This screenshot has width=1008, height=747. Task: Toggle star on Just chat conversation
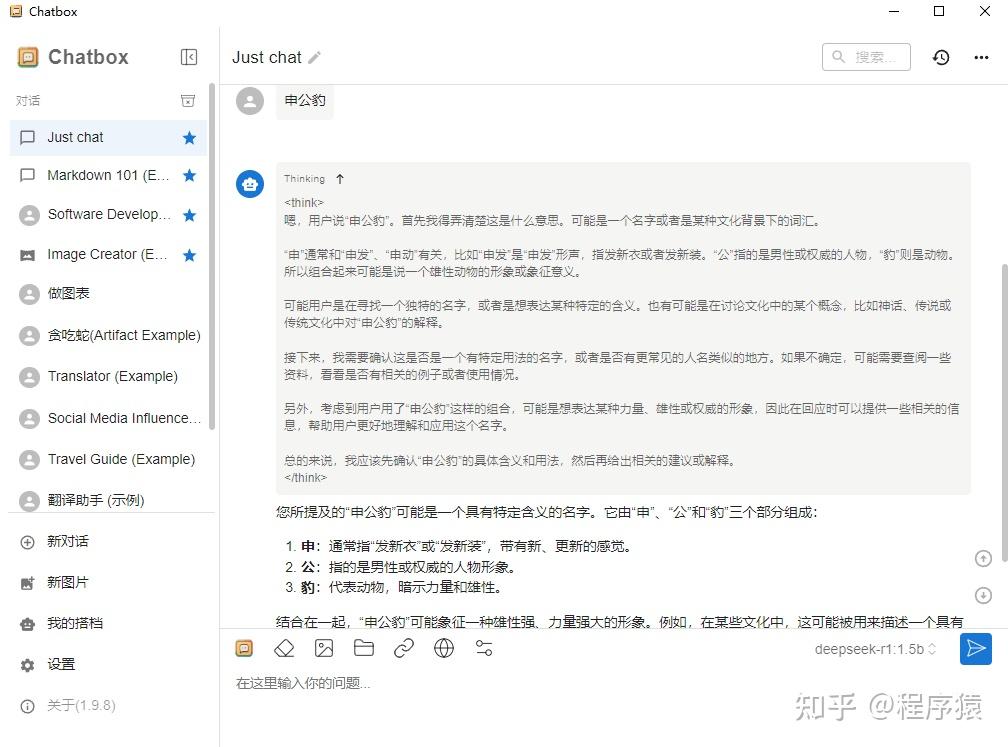click(x=189, y=138)
